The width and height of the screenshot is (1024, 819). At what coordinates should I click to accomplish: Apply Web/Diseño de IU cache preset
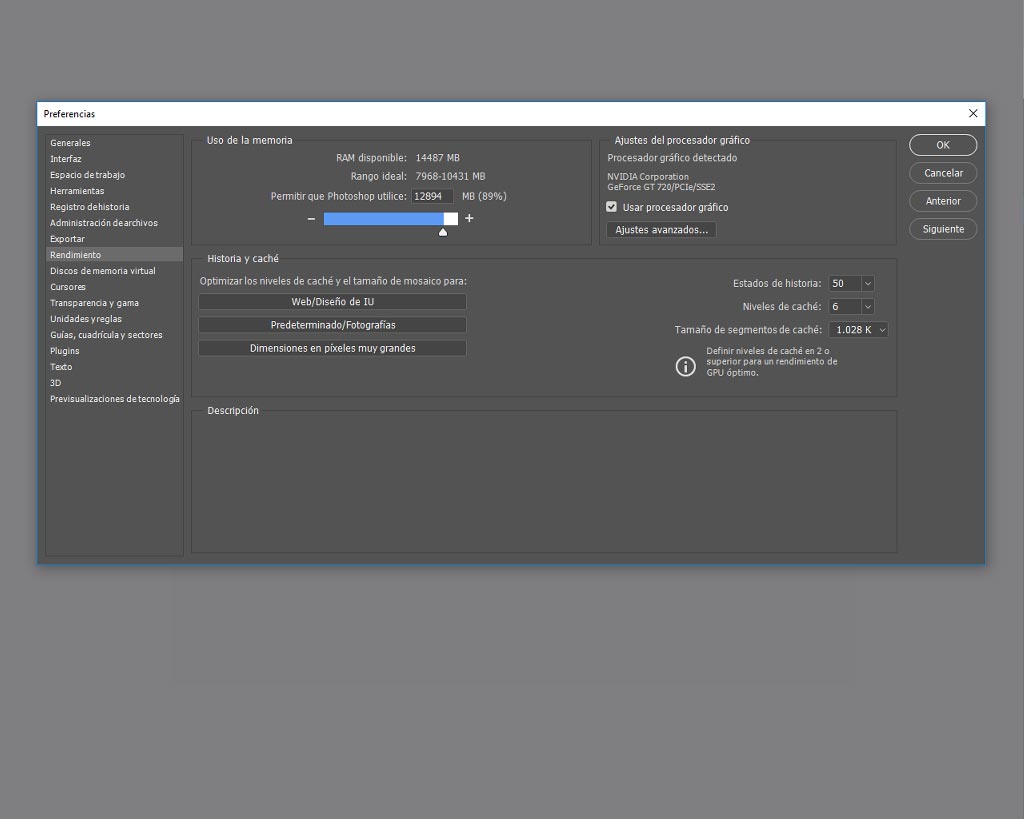332,302
